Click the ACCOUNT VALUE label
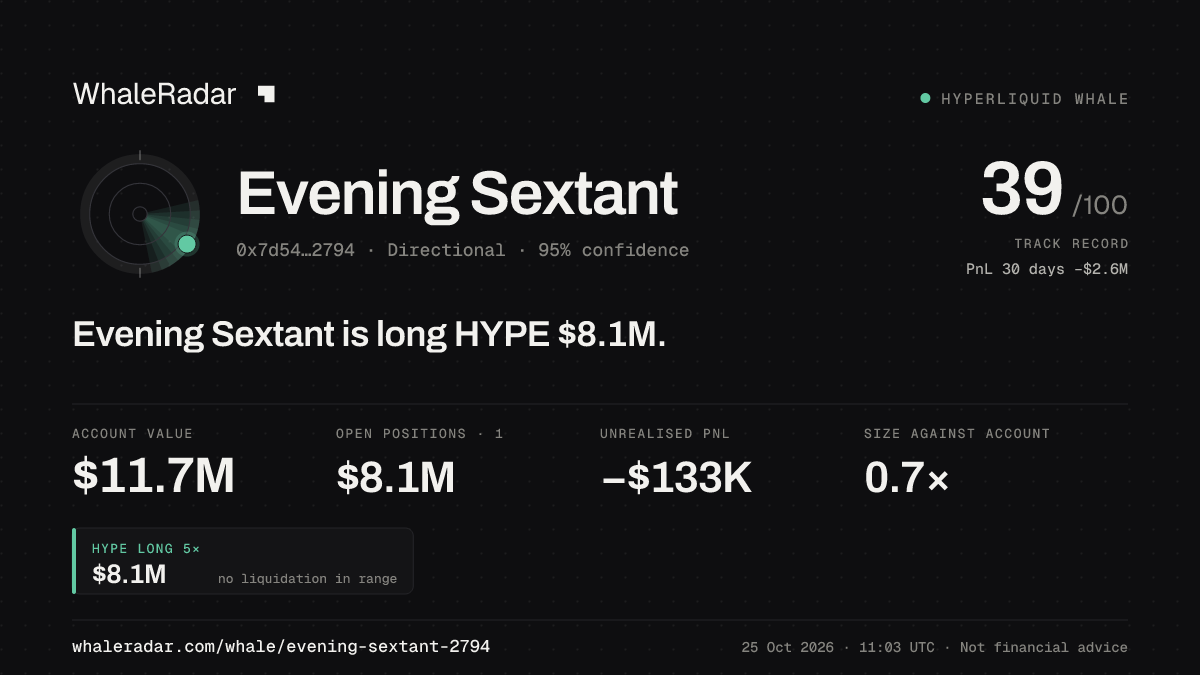The height and width of the screenshot is (675, 1200). (132, 433)
